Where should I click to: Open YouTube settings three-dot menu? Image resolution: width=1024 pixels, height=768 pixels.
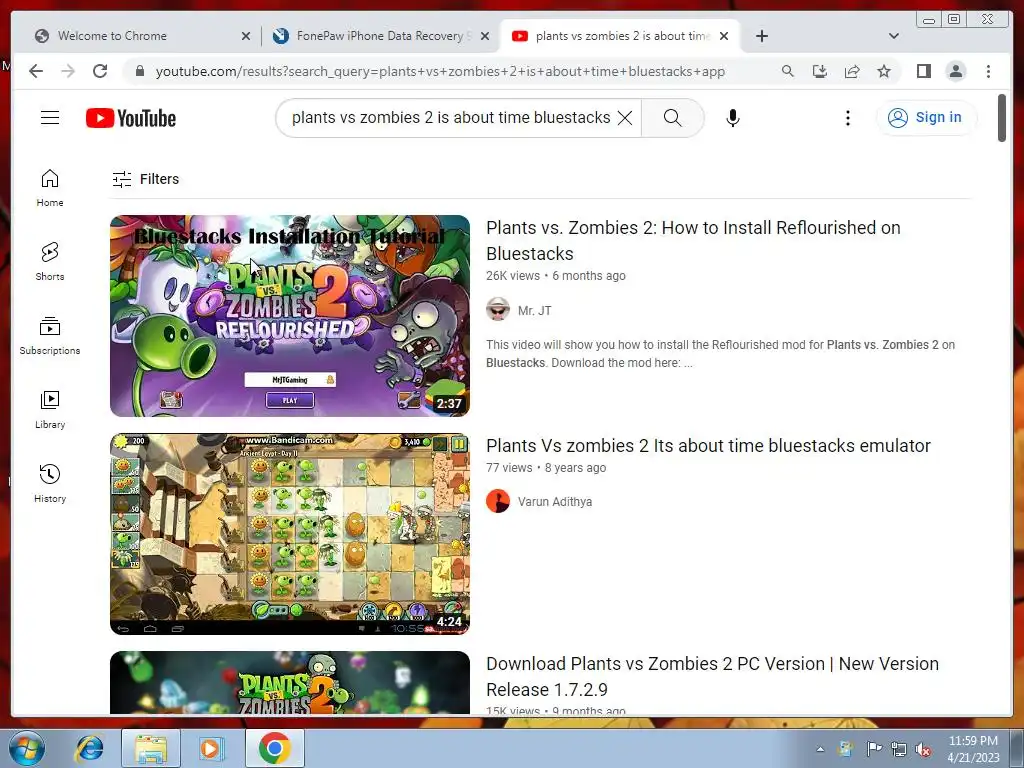click(848, 118)
